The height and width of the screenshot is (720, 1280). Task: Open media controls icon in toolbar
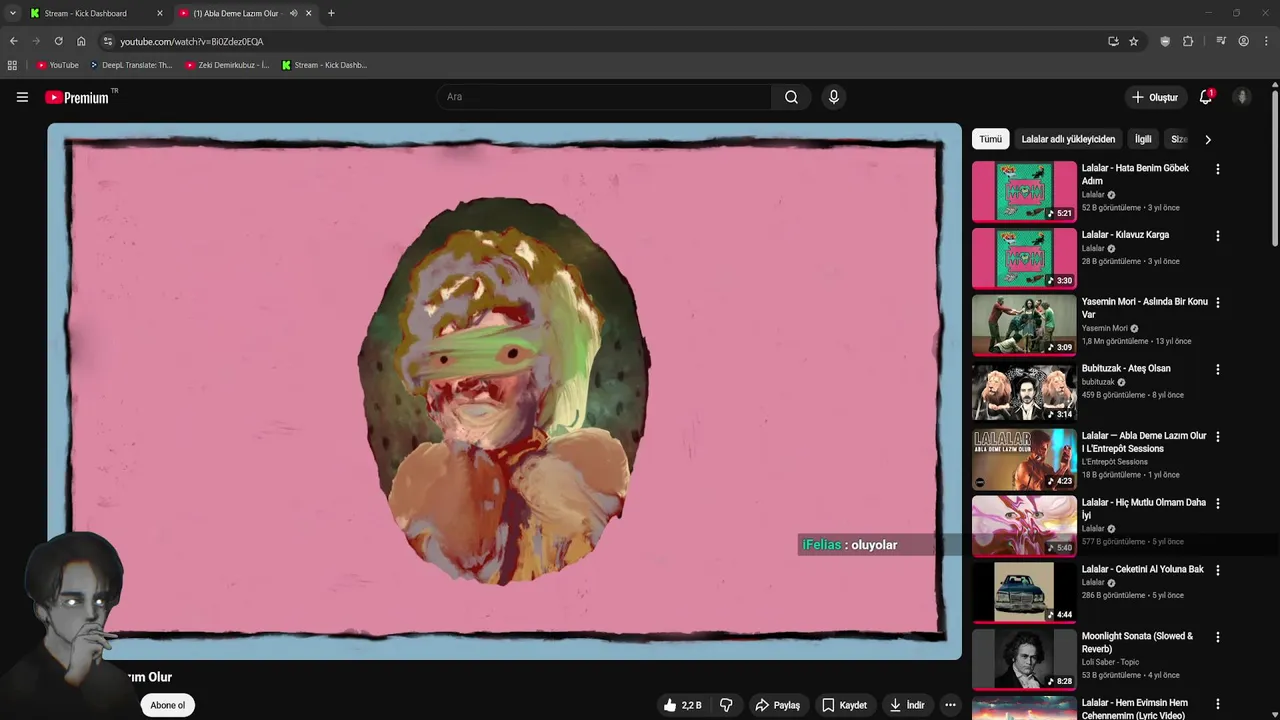[x=1221, y=41]
